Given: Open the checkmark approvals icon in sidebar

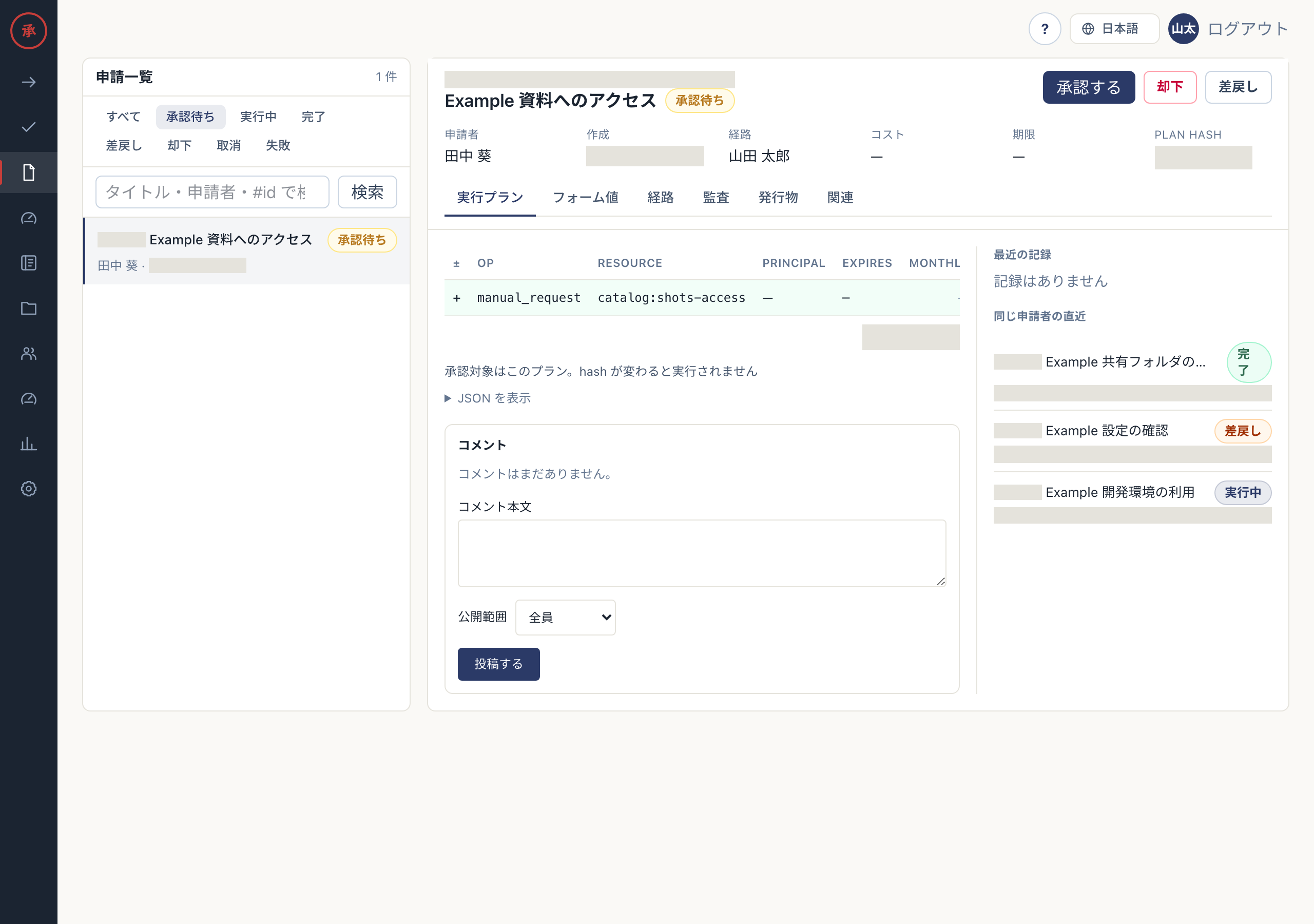Looking at the screenshot, I should 29,127.
